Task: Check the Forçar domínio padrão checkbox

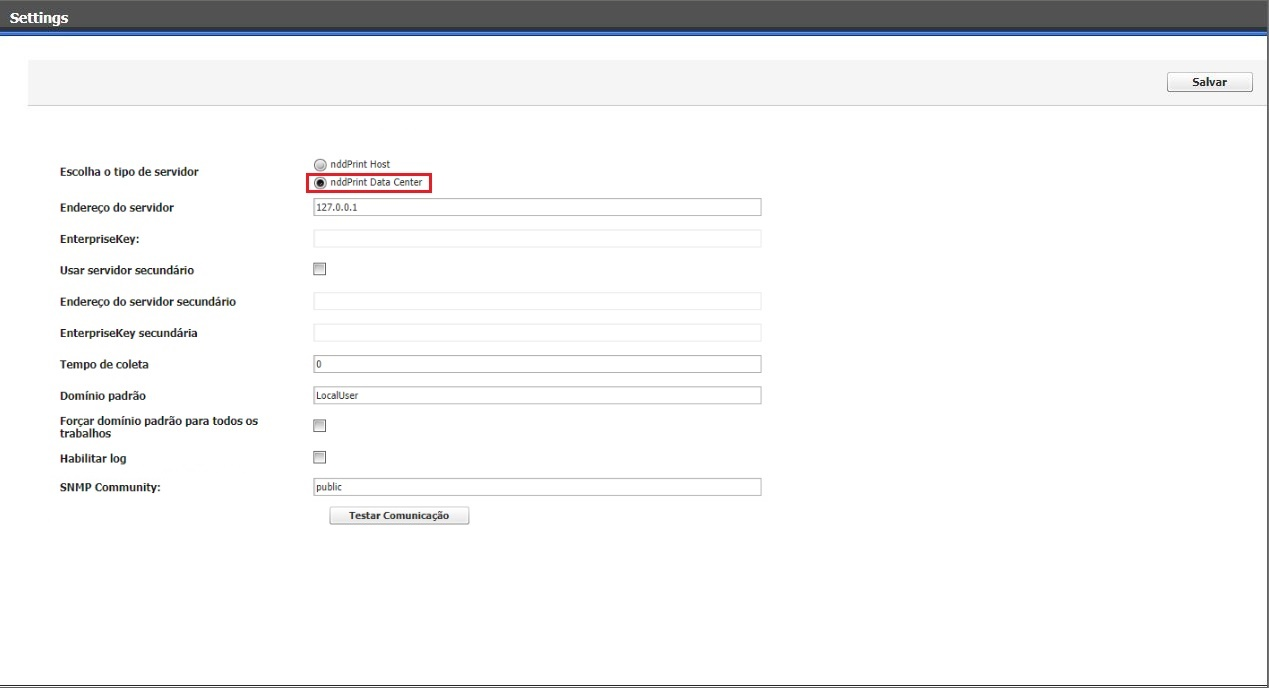Action: 320,426
